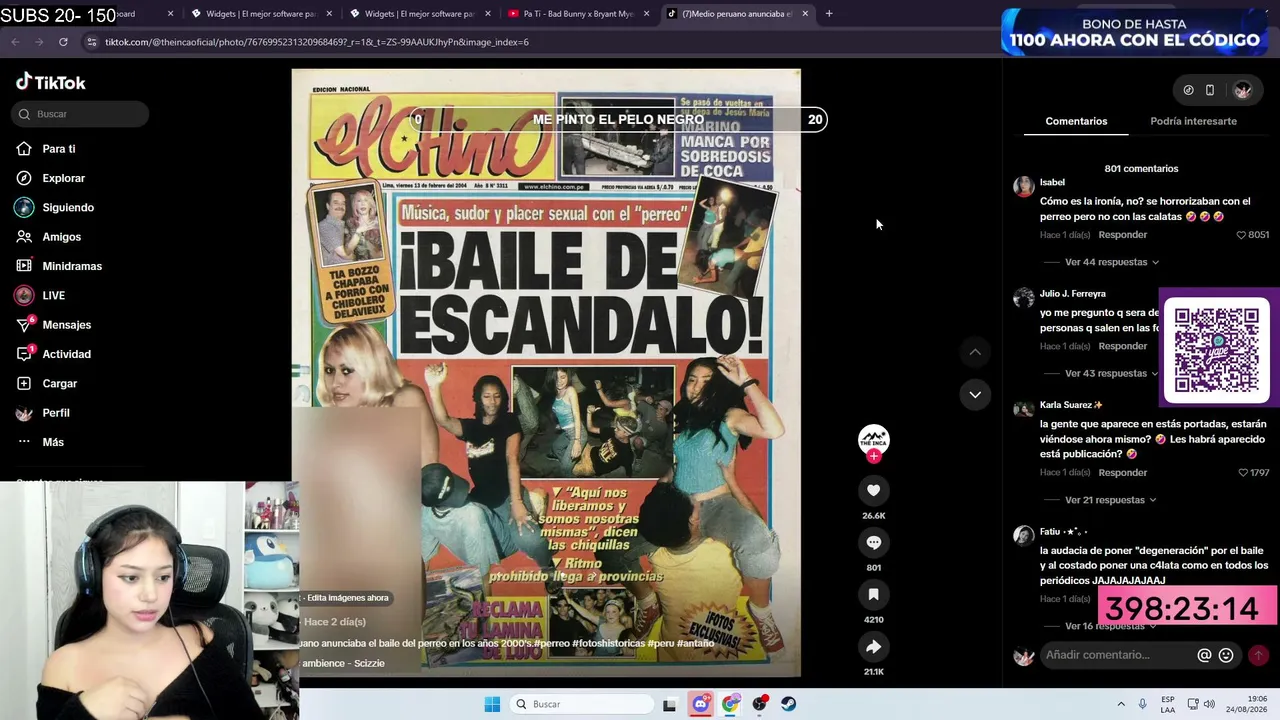1280x720 pixels.
Task: Click Edita imágenes ahora label
Action: [347, 598]
